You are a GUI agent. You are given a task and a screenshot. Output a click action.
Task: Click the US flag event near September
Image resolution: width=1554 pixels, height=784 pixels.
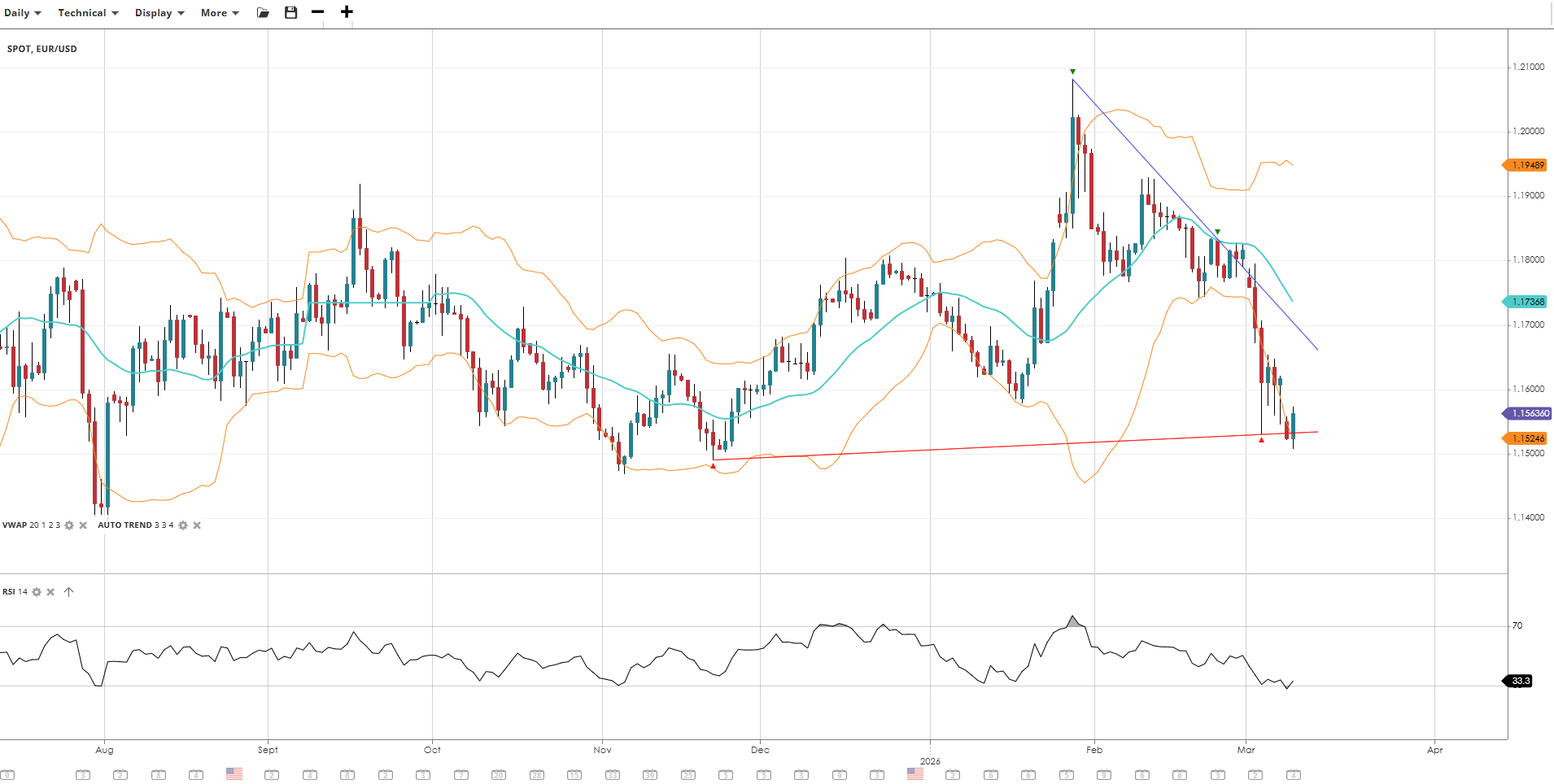234,774
